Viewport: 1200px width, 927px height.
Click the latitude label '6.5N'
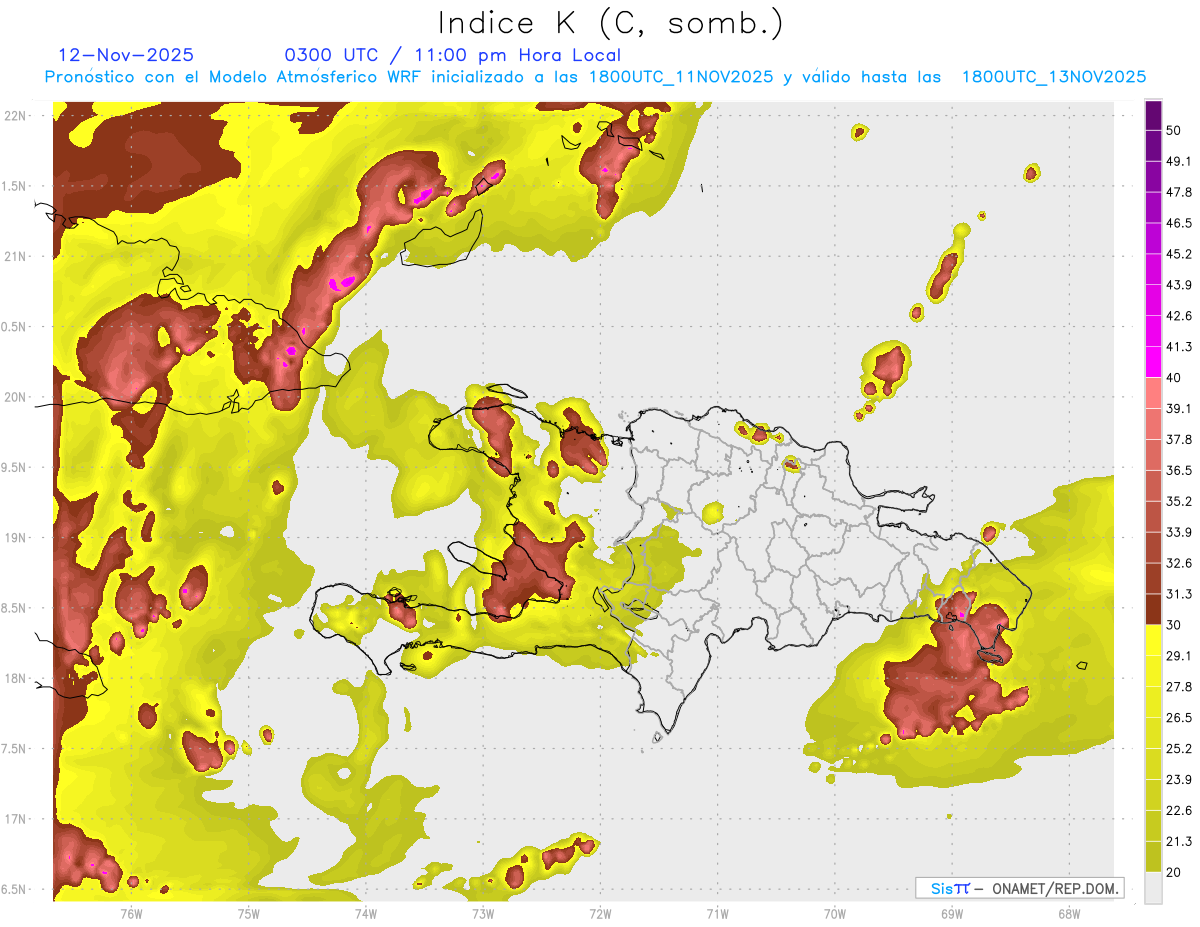click(15, 889)
